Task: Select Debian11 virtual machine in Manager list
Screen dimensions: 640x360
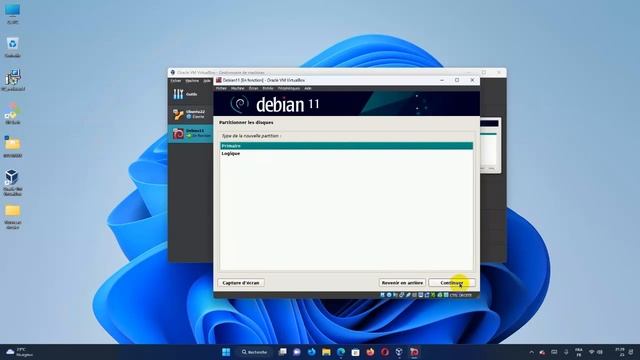Action: pyautogui.click(x=190, y=133)
